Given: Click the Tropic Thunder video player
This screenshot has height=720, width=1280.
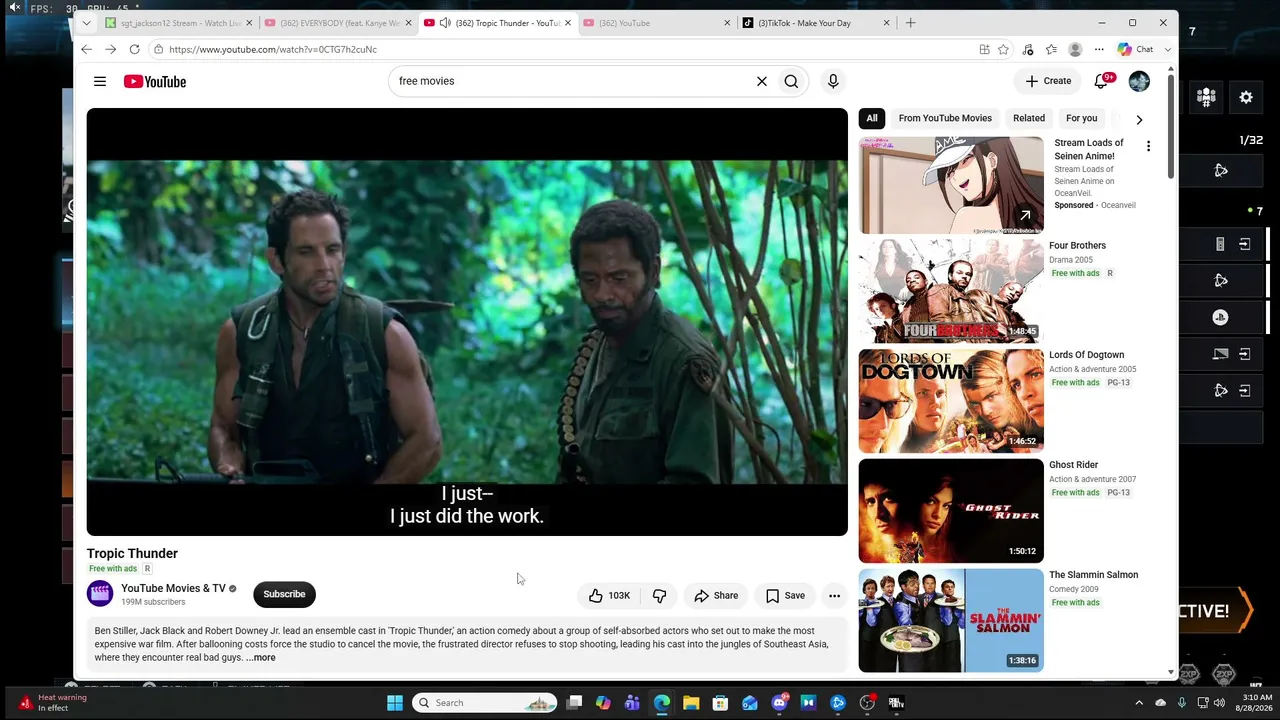Looking at the screenshot, I should click(467, 322).
